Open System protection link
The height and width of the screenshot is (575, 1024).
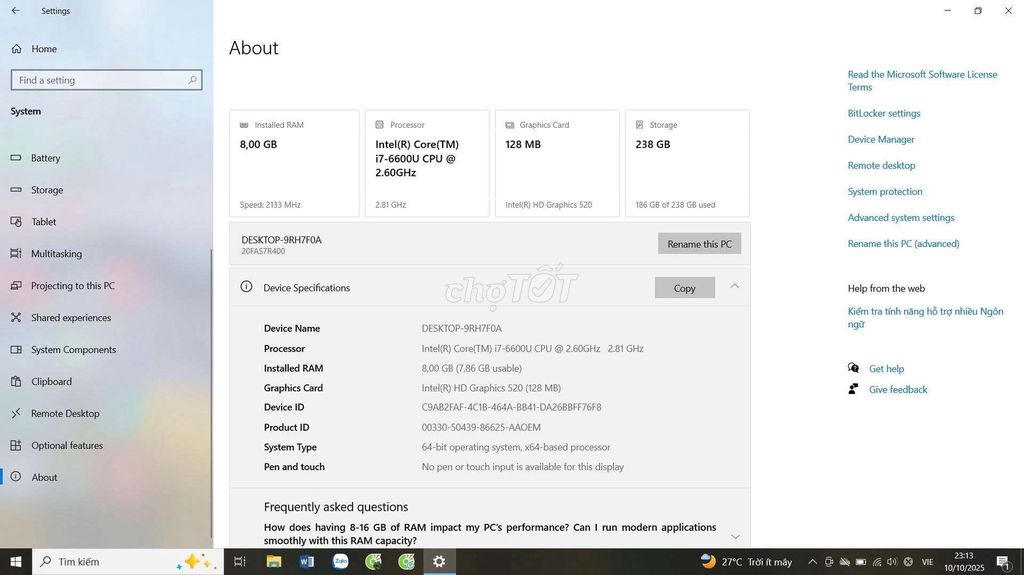pos(885,191)
